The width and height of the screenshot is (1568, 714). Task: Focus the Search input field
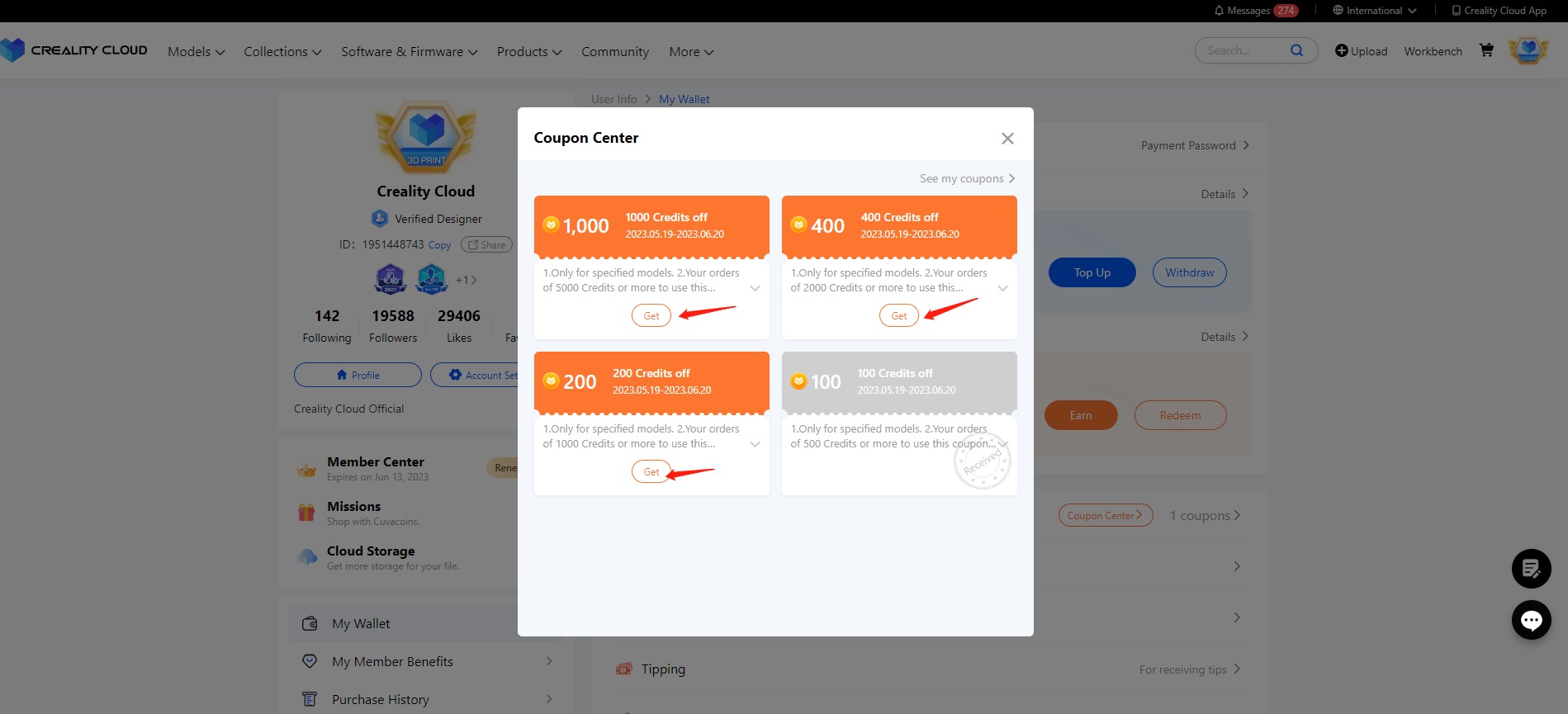tap(1245, 50)
